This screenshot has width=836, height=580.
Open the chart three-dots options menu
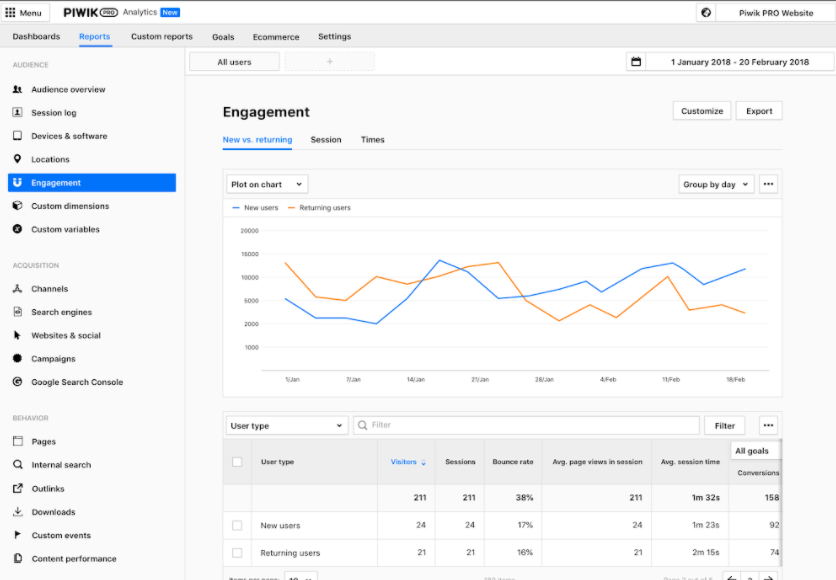[x=768, y=184]
